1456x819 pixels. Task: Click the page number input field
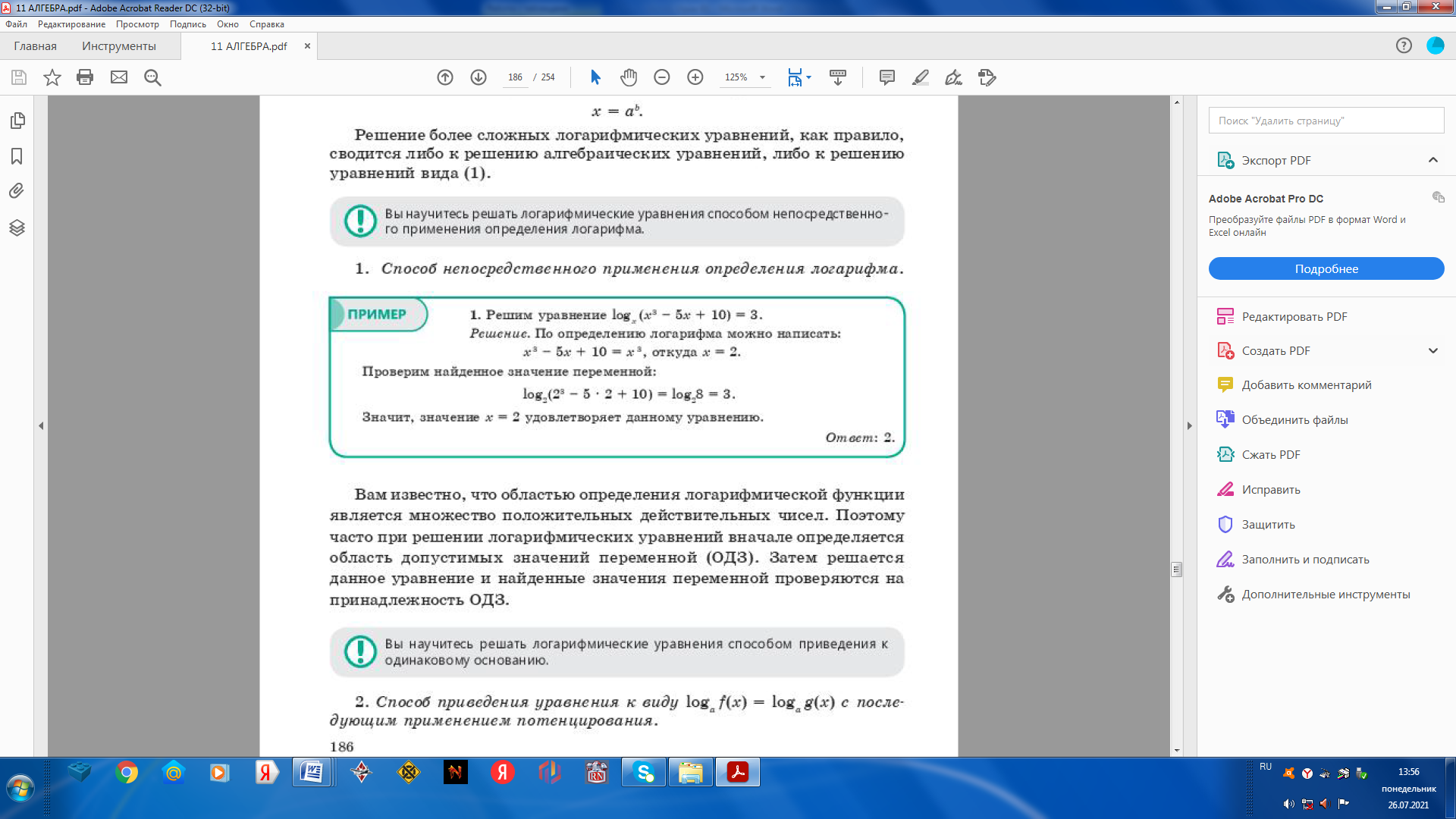pos(516,77)
